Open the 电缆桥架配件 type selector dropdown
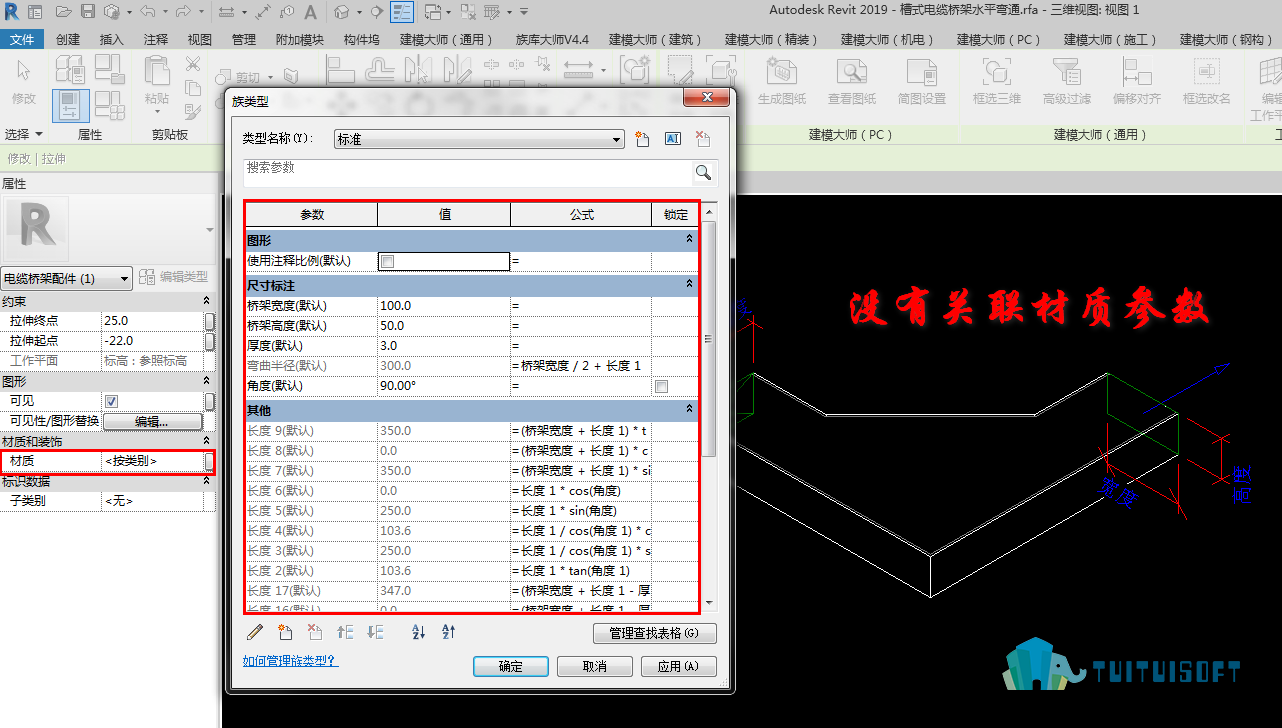 [124, 278]
